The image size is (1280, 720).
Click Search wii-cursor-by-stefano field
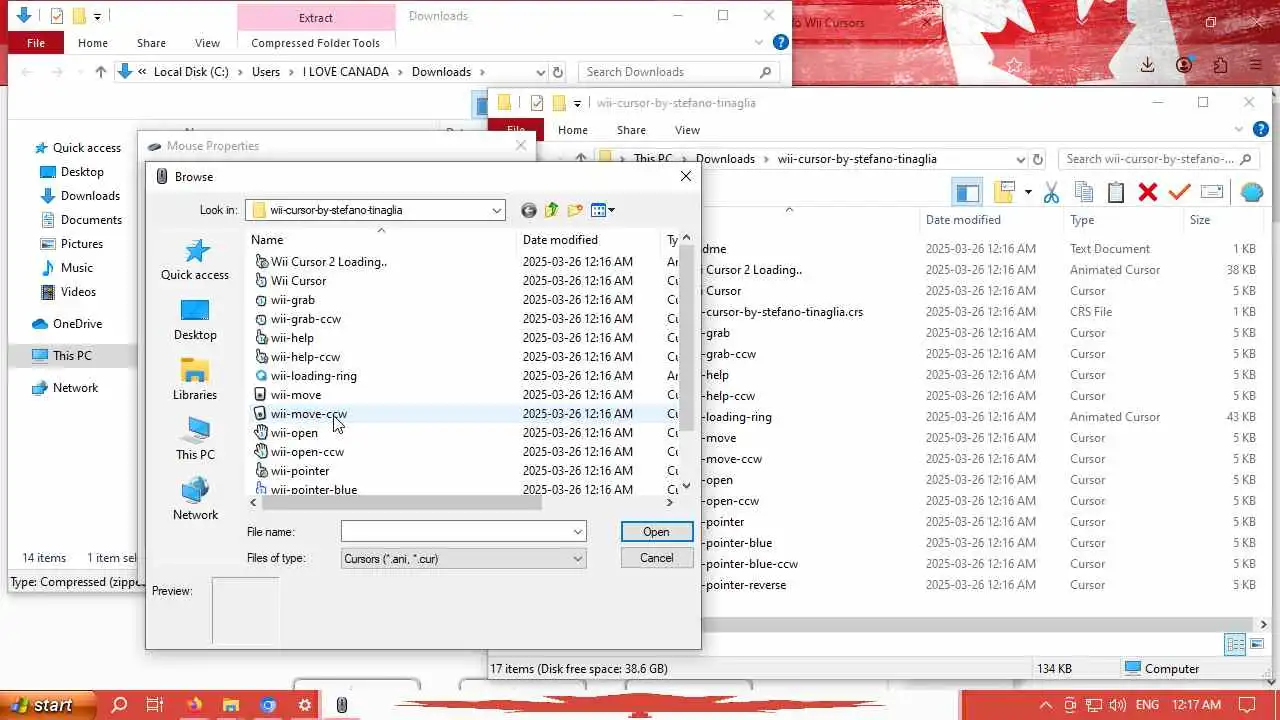[1158, 159]
